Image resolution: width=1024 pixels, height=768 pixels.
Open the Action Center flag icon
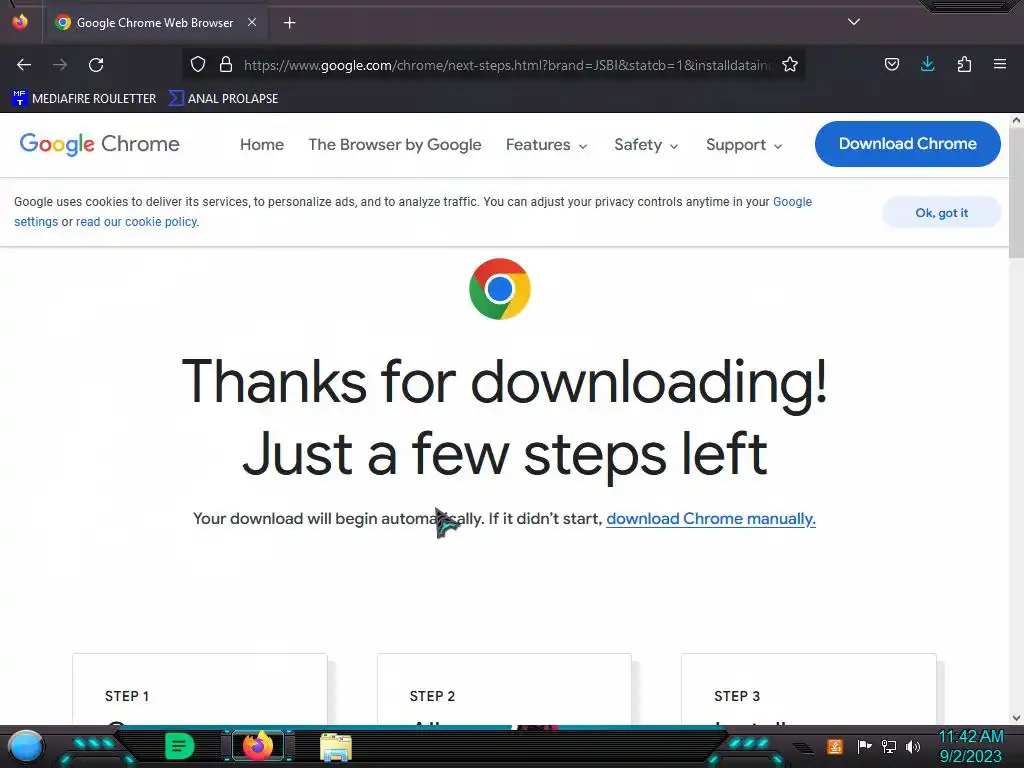pyautogui.click(x=864, y=746)
